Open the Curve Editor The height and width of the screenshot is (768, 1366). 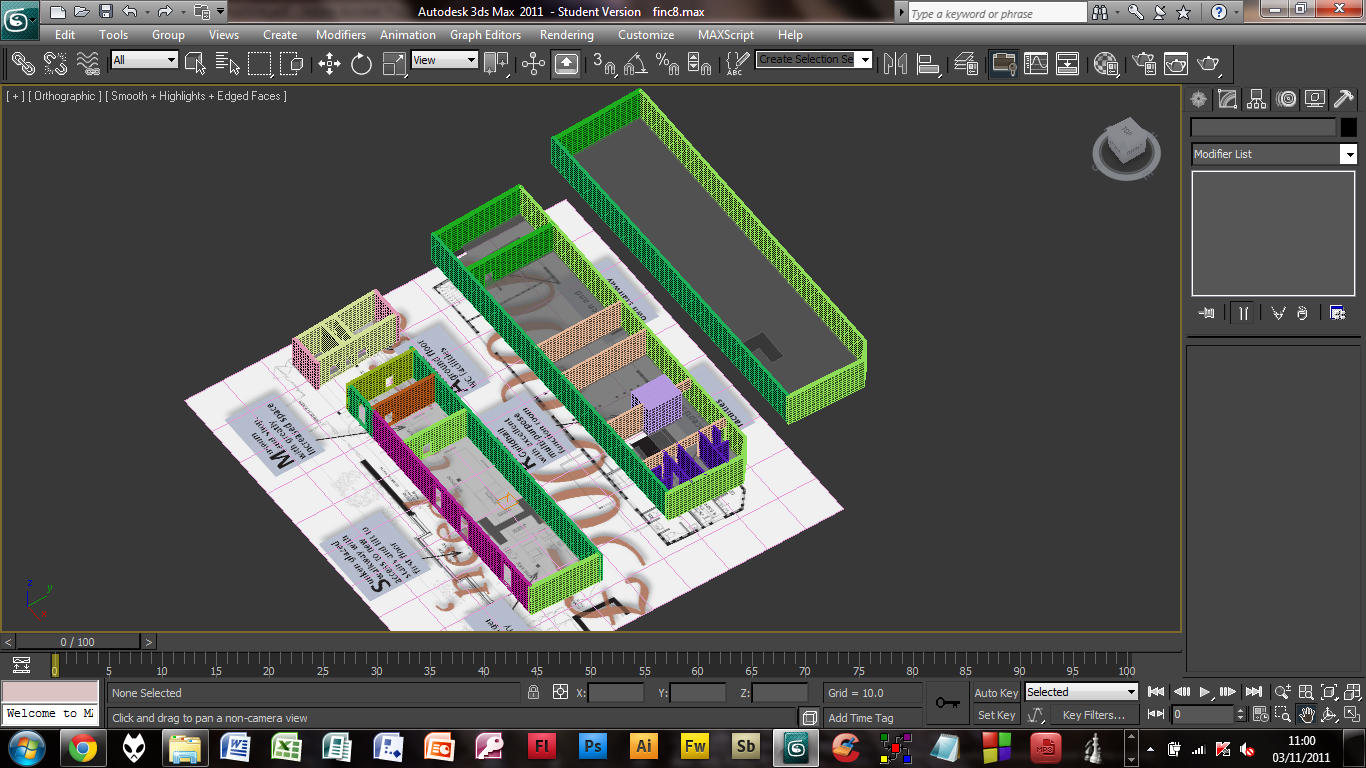coord(1036,64)
